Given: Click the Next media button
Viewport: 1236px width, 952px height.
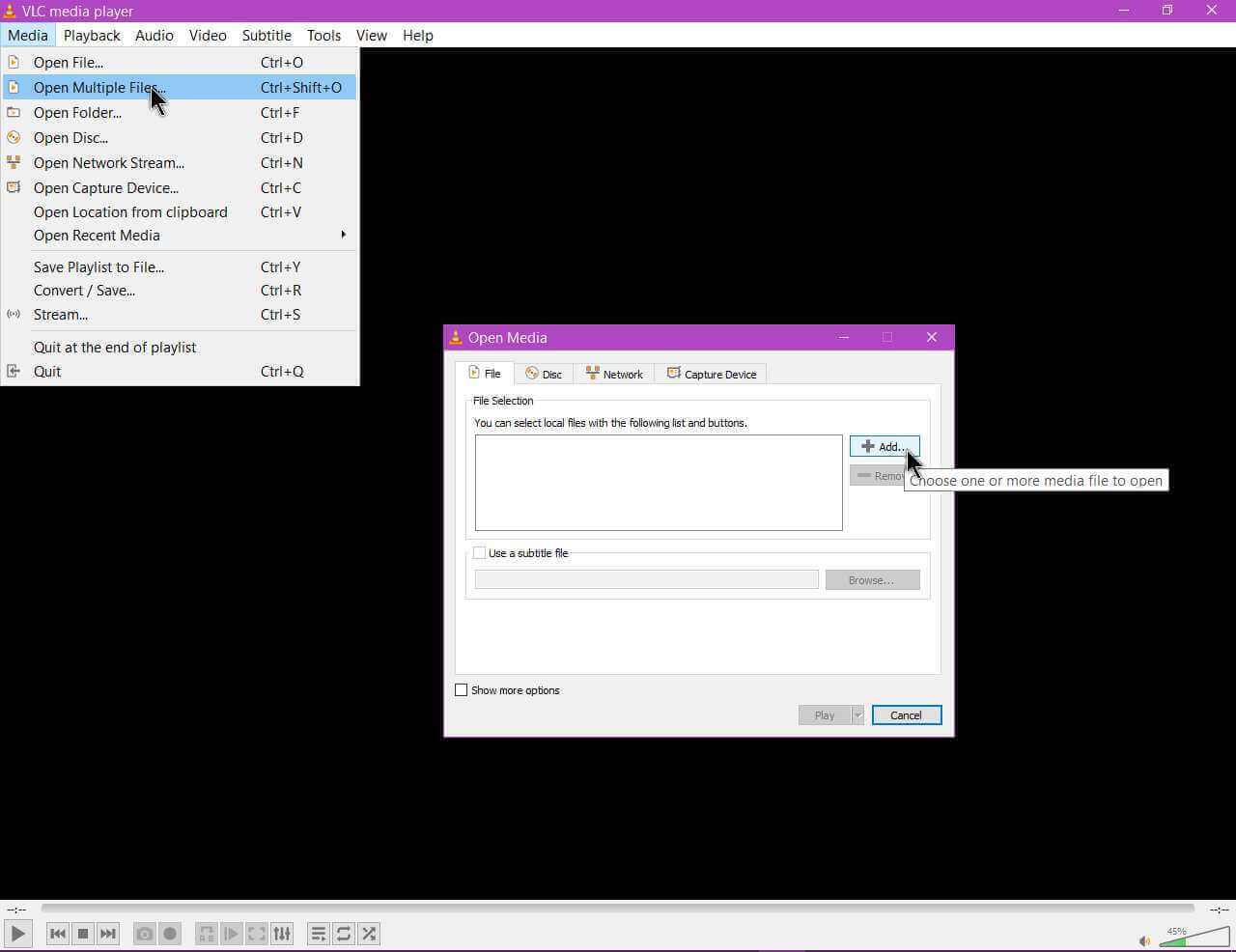Looking at the screenshot, I should pyautogui.click(x=108, y=934).
